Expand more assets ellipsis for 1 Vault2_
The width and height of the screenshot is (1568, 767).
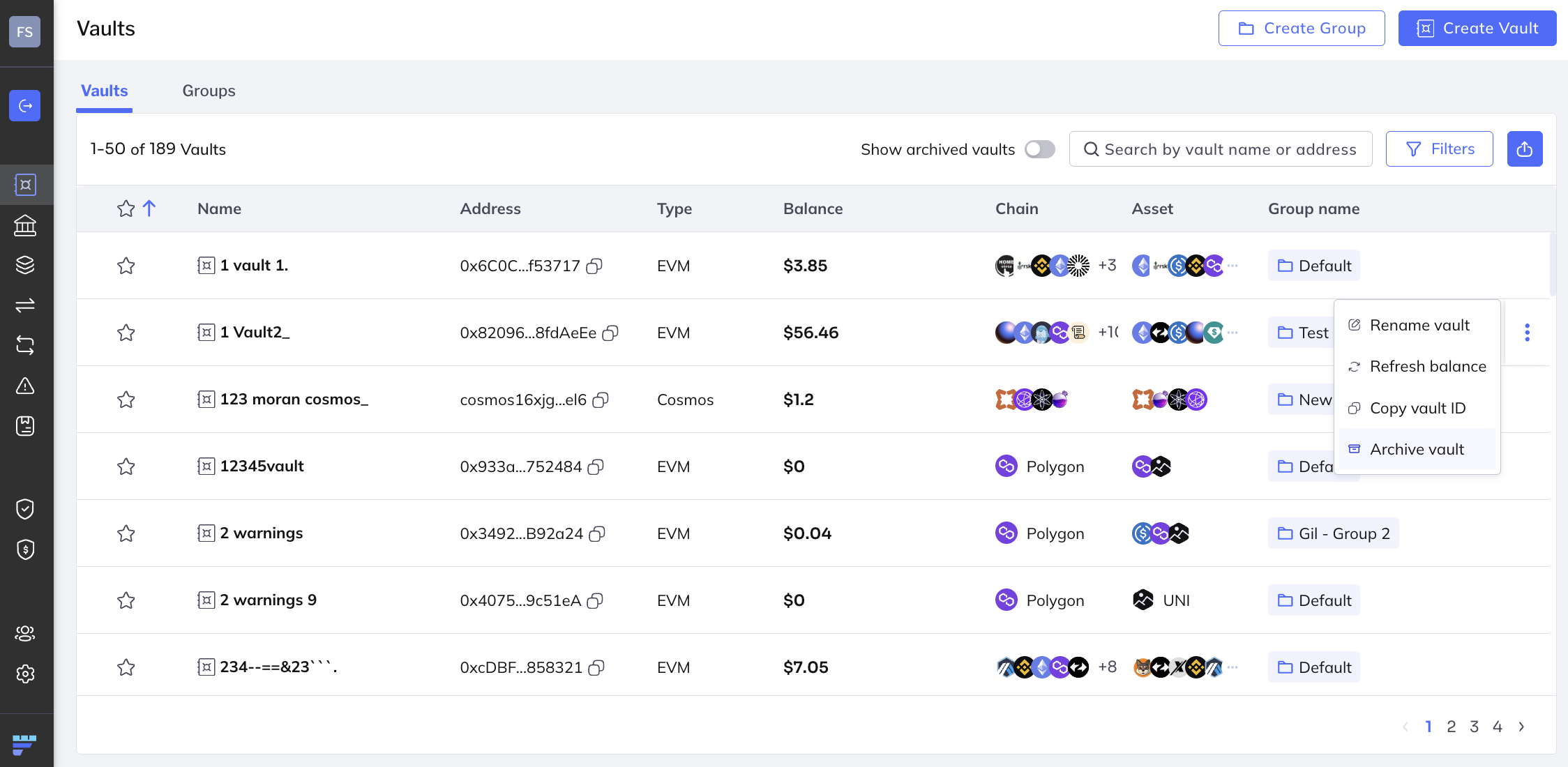tap(1232, 333)
